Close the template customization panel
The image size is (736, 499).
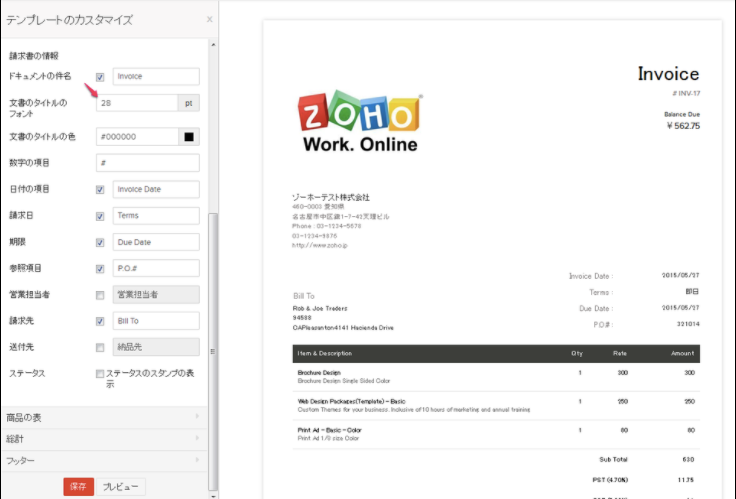point(209,19)
